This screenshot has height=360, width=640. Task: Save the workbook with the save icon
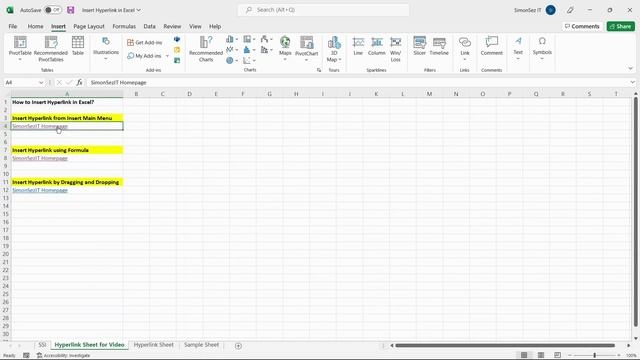tap(71, 10)
